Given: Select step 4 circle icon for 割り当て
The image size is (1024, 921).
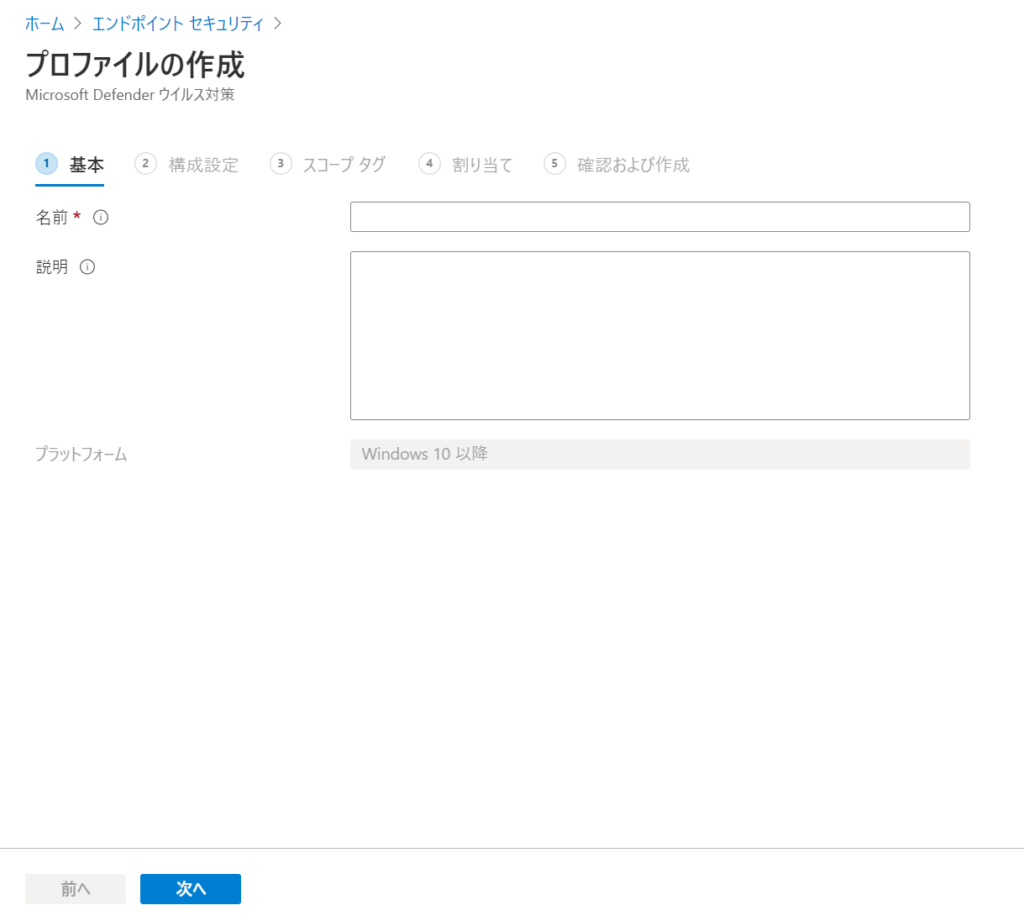Looking at the screenshot, I should [x=429, y=163].
